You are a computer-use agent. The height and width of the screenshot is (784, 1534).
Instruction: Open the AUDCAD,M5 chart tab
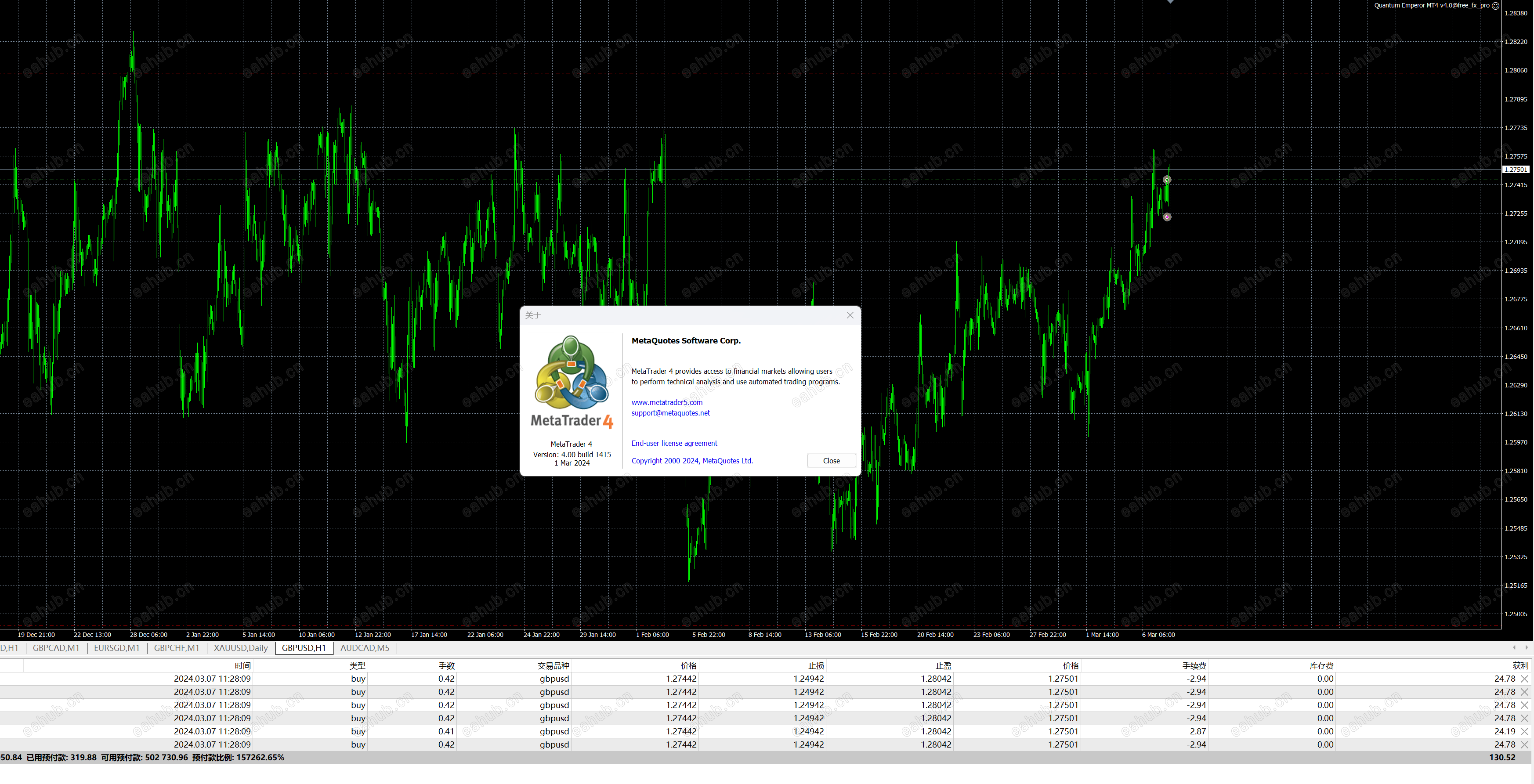coord(365,648)
